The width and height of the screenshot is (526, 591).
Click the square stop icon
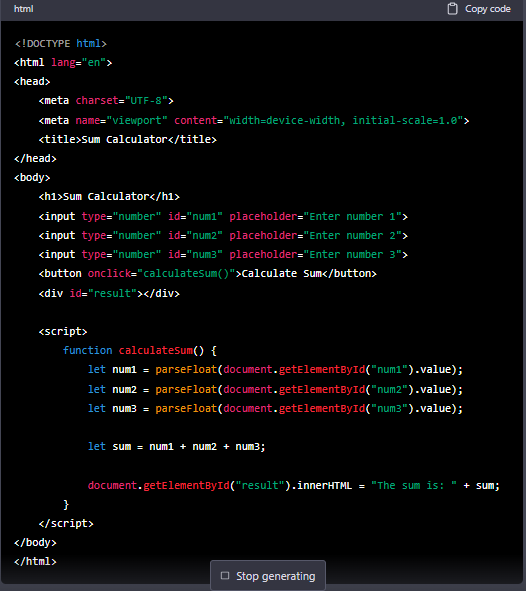(225, 576)
